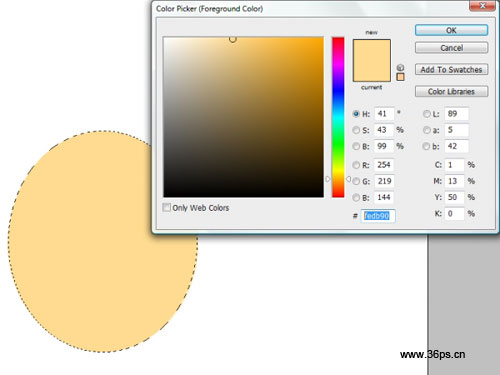Cancel the Color Picker dialog
This screenshot has height=375, width=500.
click(451, 48)
